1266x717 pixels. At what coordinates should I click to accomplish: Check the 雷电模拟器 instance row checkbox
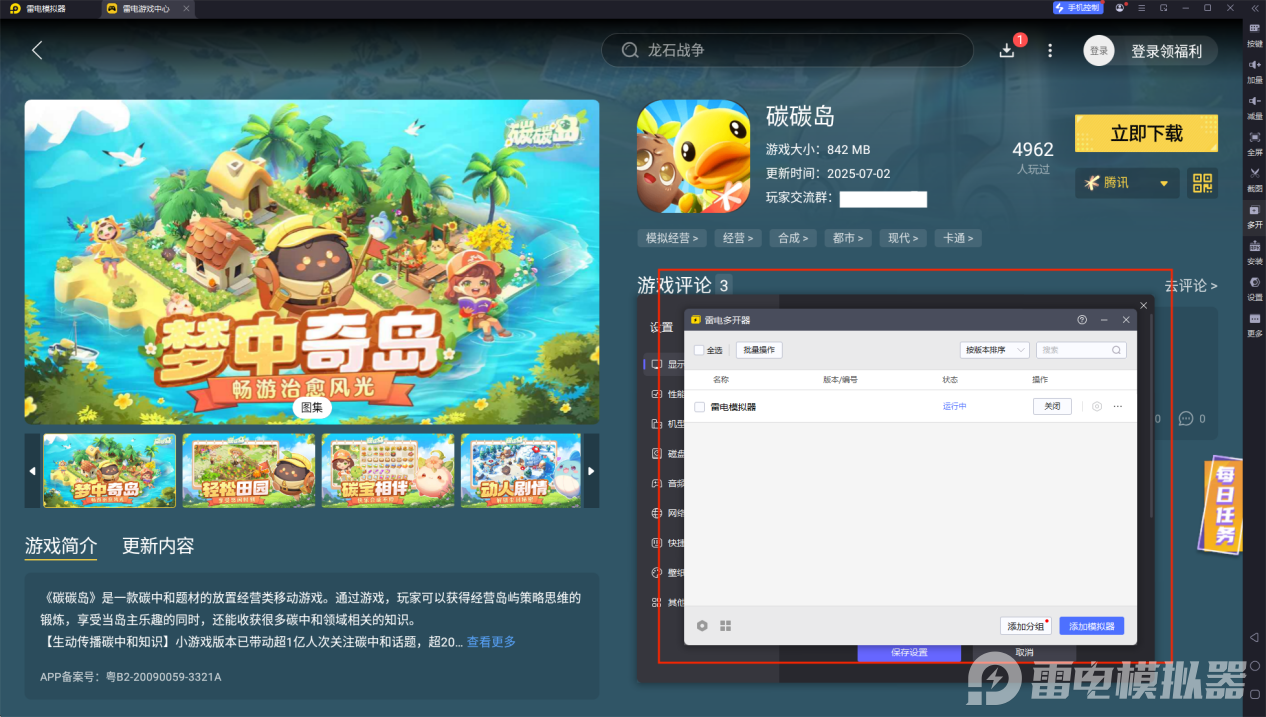click(700, 407)
